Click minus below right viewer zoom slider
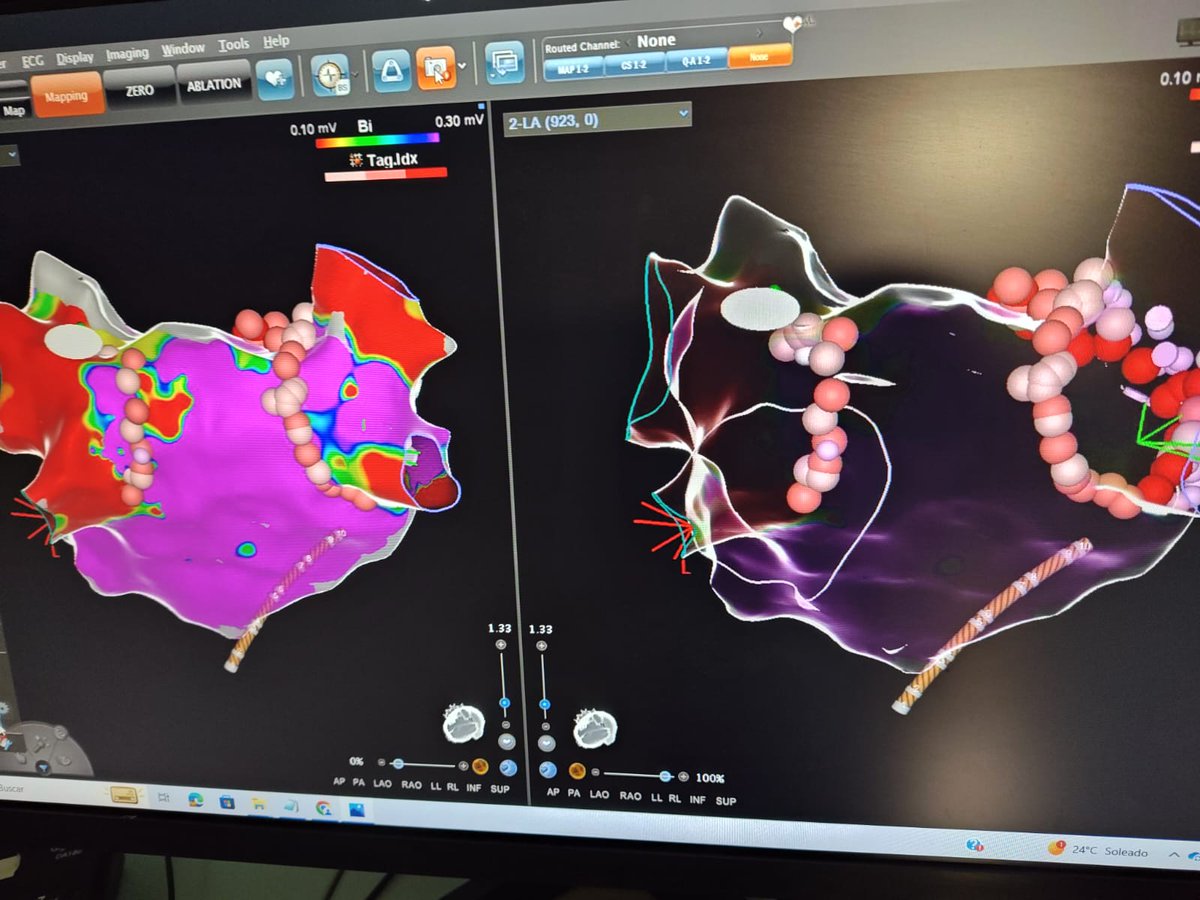Viewport: 1200px width, 900px height. click(x=545, y=727)
